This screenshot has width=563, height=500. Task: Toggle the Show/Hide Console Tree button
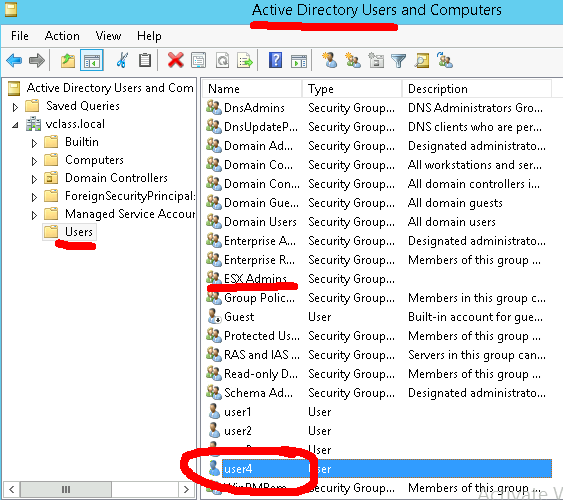pos(92,60)
